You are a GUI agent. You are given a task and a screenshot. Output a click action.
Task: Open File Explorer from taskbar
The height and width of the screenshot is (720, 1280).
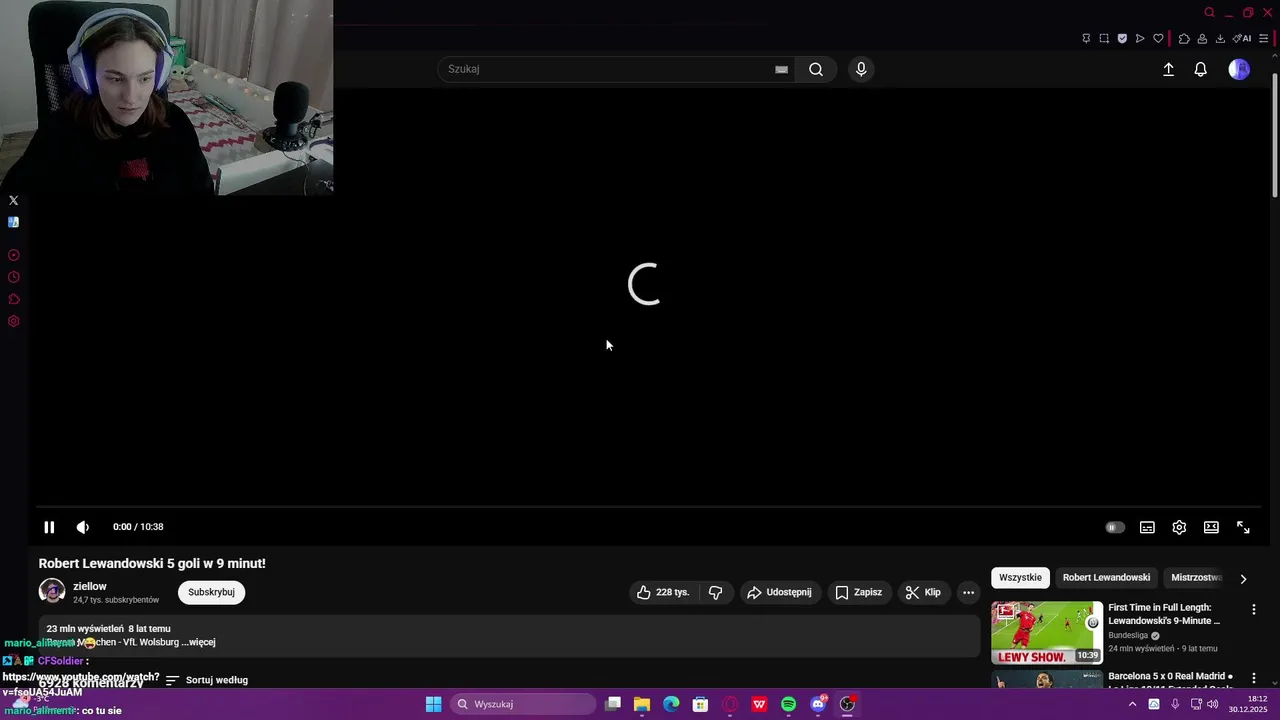click(642, 704)
